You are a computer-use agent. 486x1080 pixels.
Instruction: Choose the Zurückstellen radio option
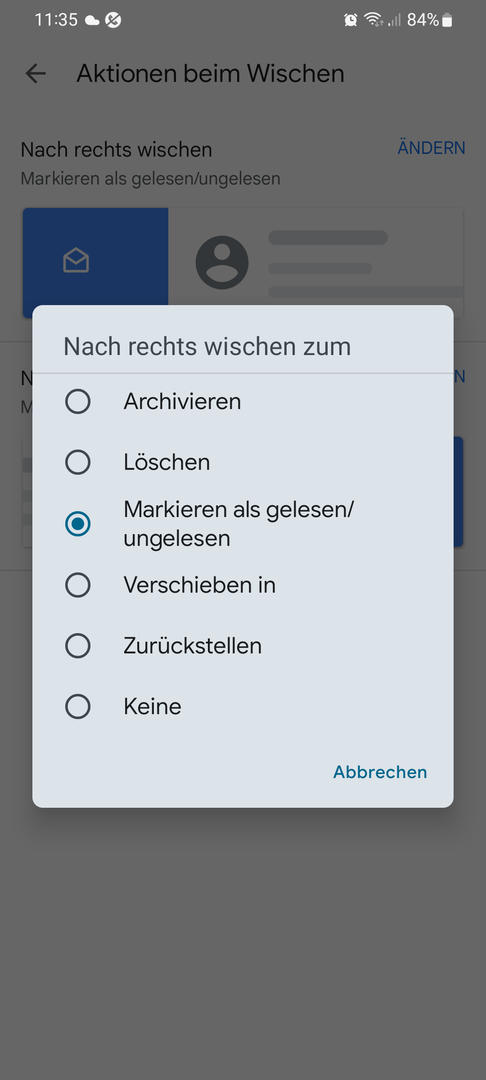77,645
